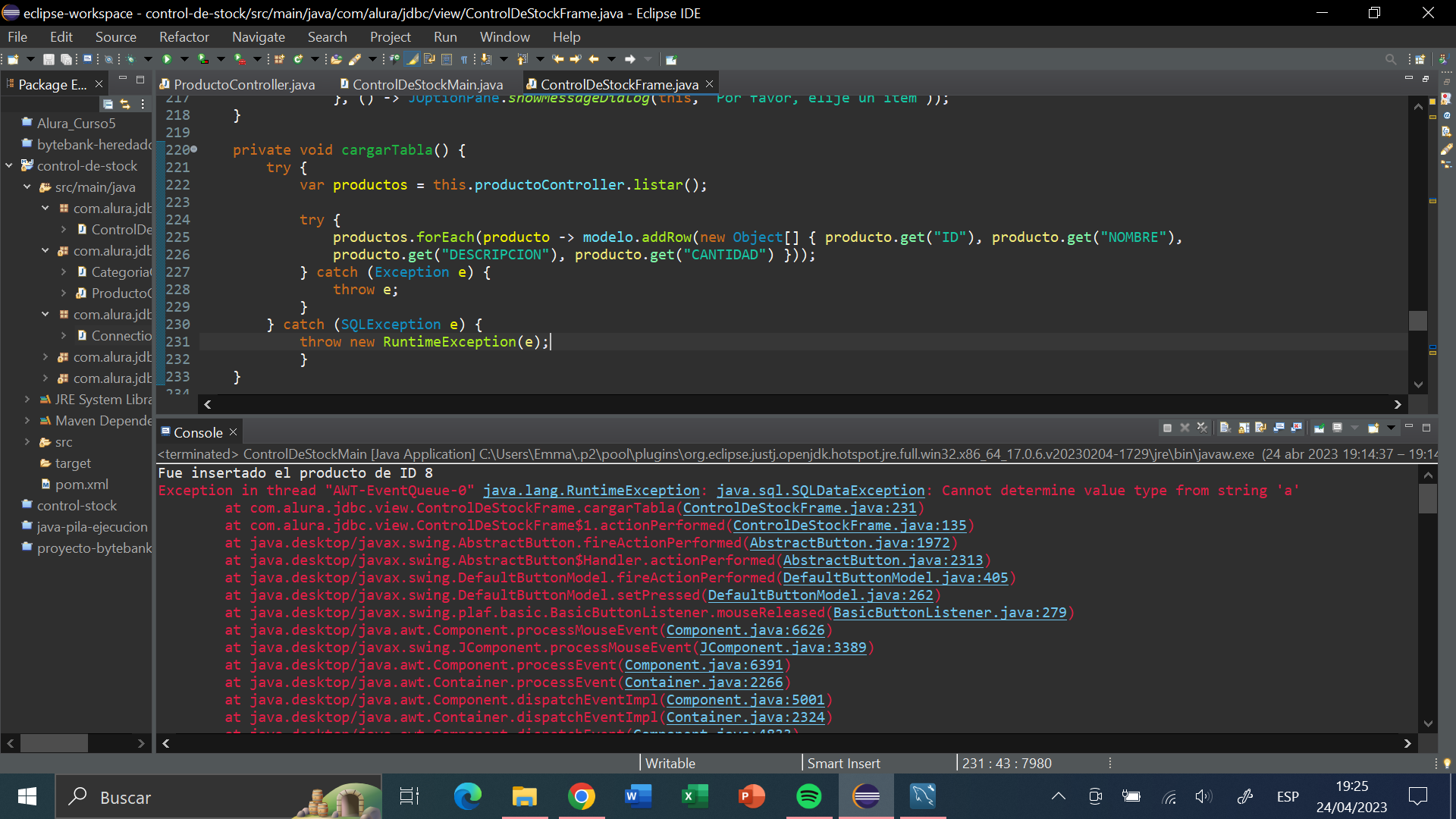Switch to ProductoController.java tab
This screenshot has width=1456, height=819.
point(237,84)
